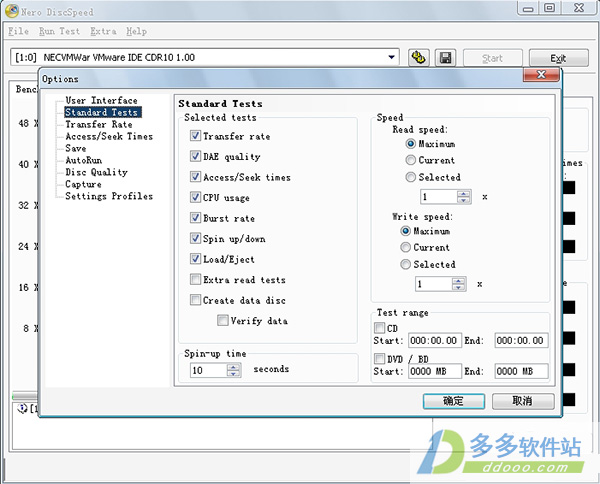
Task: Enable the CD test range checkbox
Action: [x=380, y=328]
